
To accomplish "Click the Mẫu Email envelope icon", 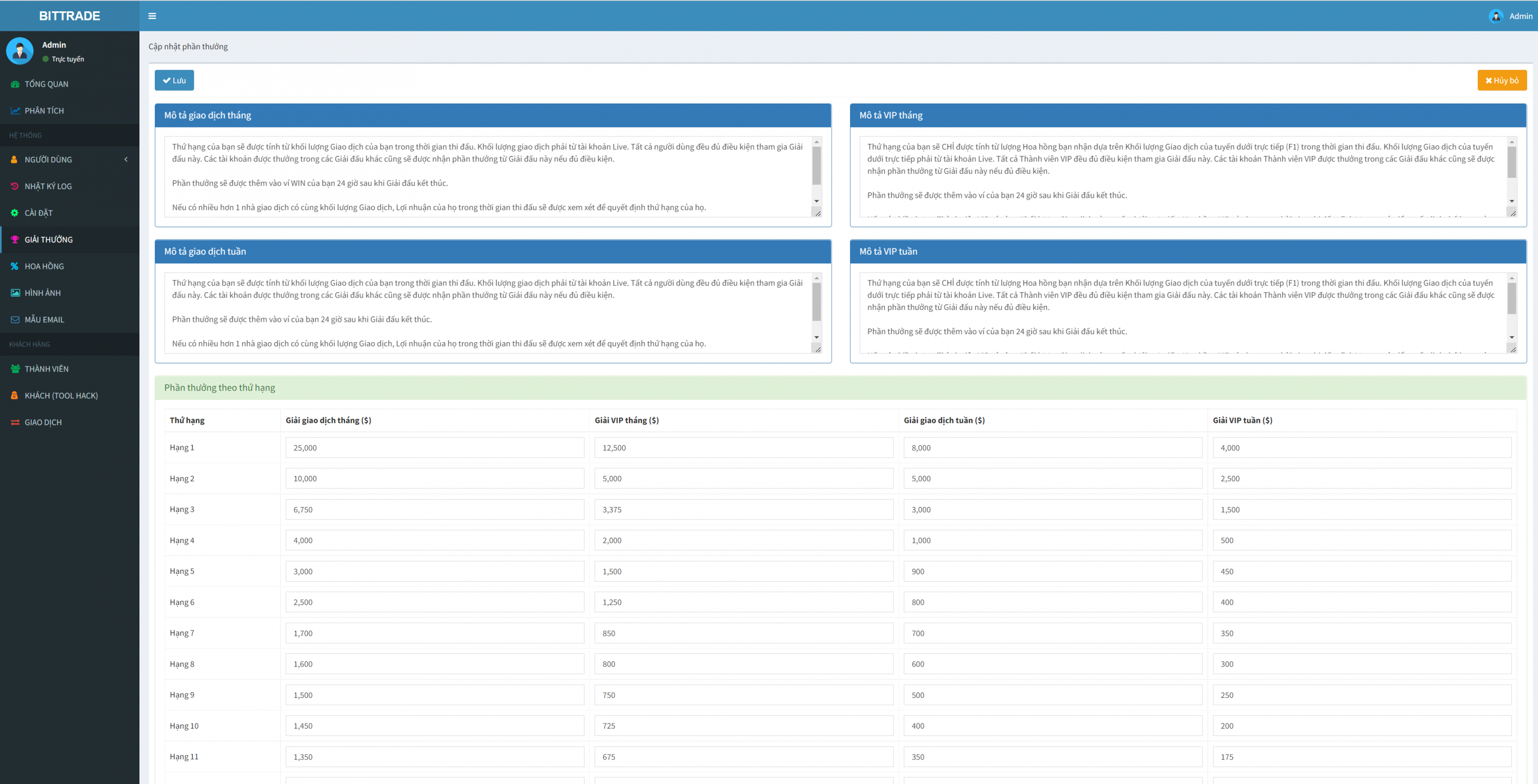I will pos(15,320).
